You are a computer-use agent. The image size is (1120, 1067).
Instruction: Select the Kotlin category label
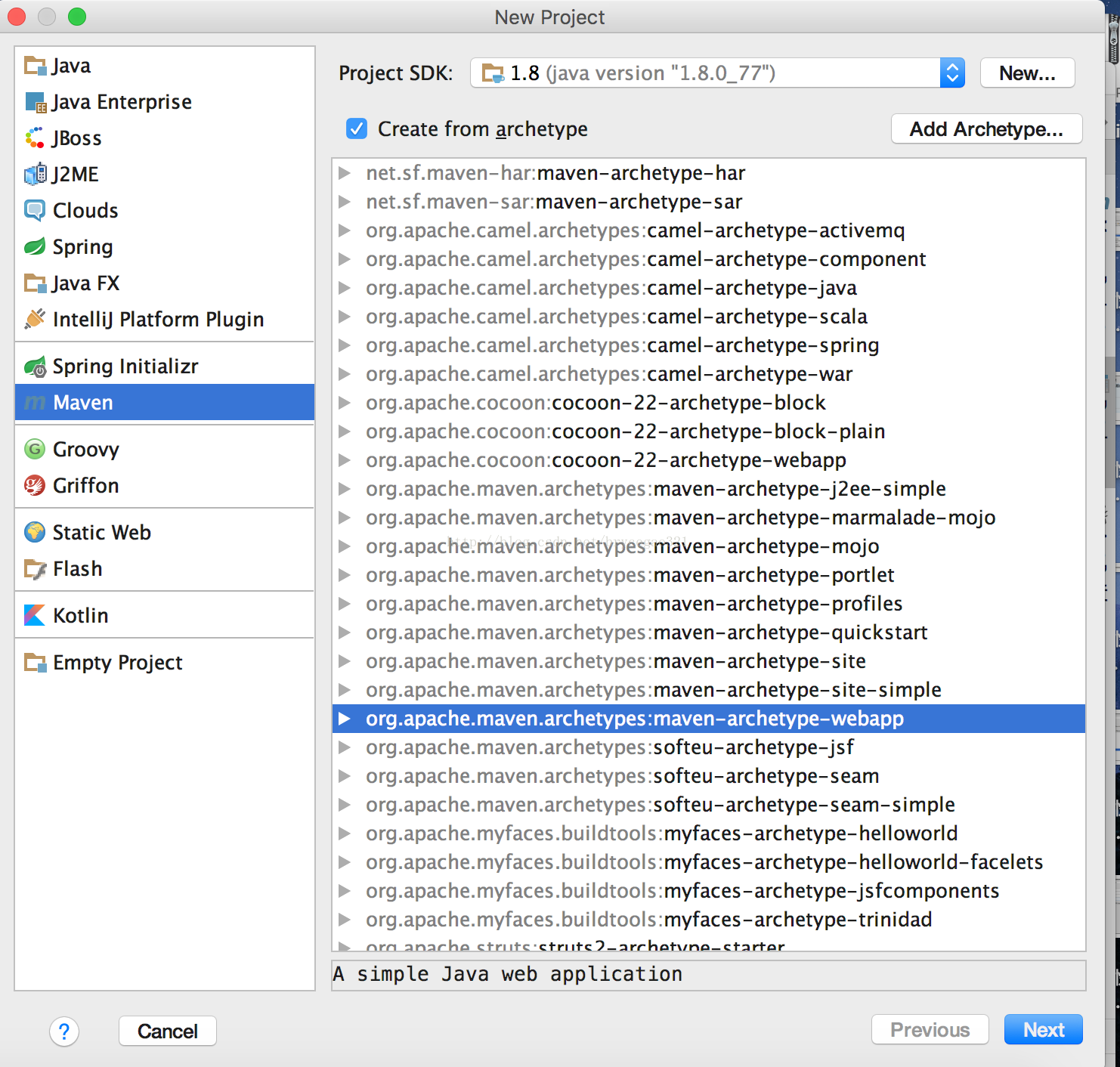81,616
